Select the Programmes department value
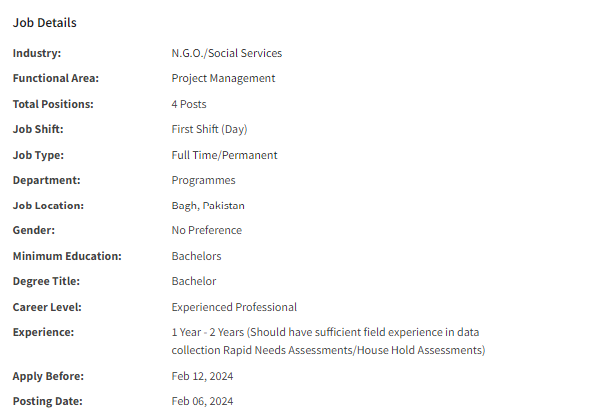Viewport: 591px width, 414px height. (203, 180)
